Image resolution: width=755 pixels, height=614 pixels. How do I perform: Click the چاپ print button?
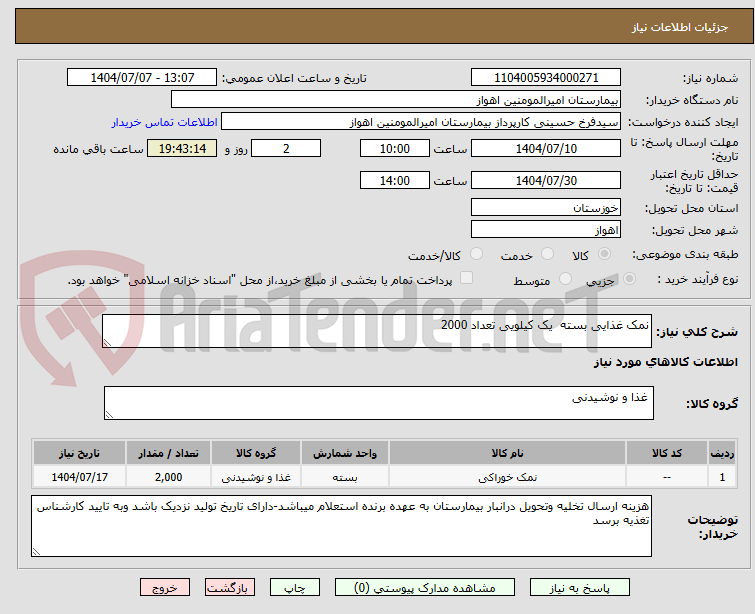click(295, 588)
